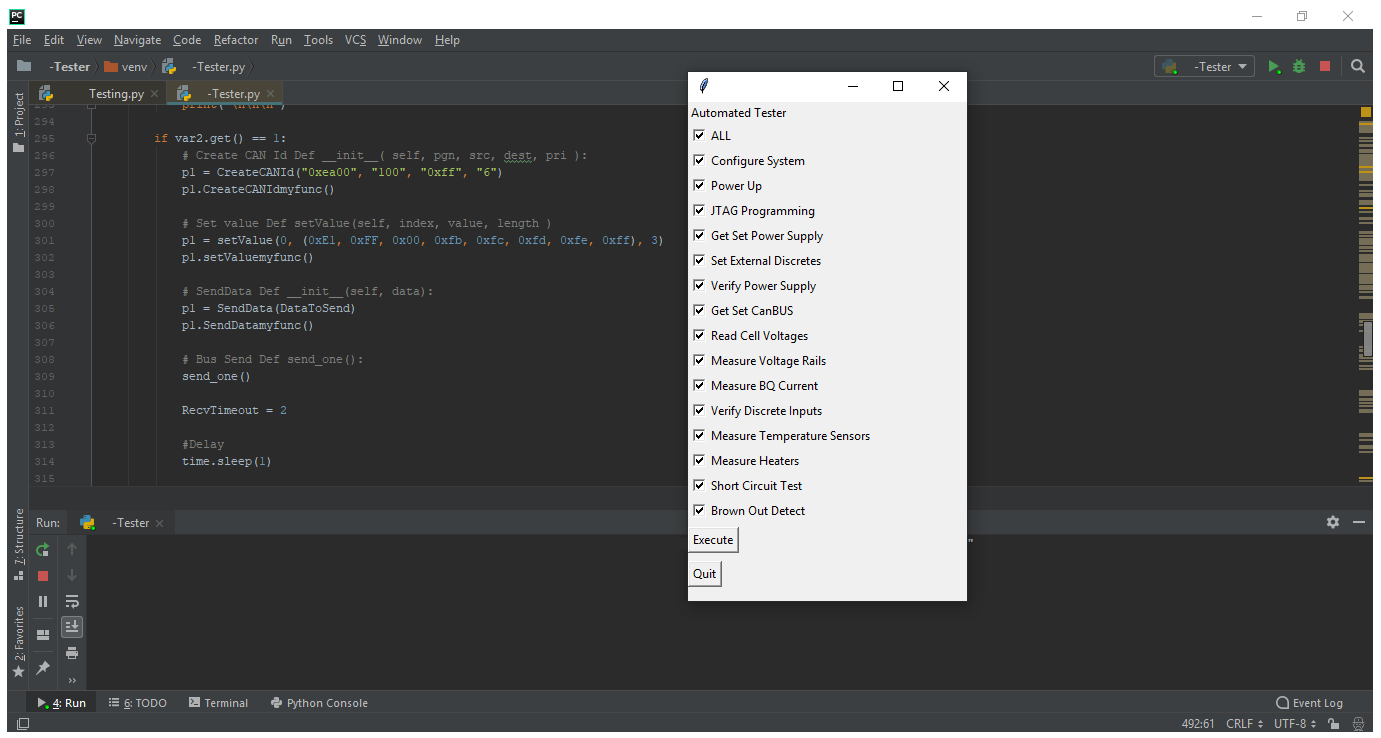The height and width of the screenshot is (738, 1381).
Task: Uncheck the JTAG Programming checkbox
Action: tap(700, 211)
